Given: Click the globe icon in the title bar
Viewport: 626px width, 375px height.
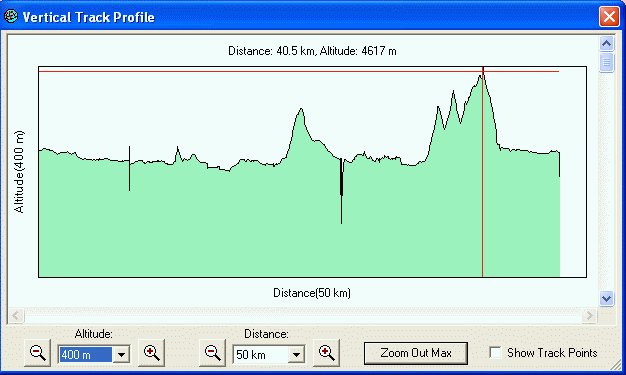Looking at the screenshot, I should coord(11,16).
